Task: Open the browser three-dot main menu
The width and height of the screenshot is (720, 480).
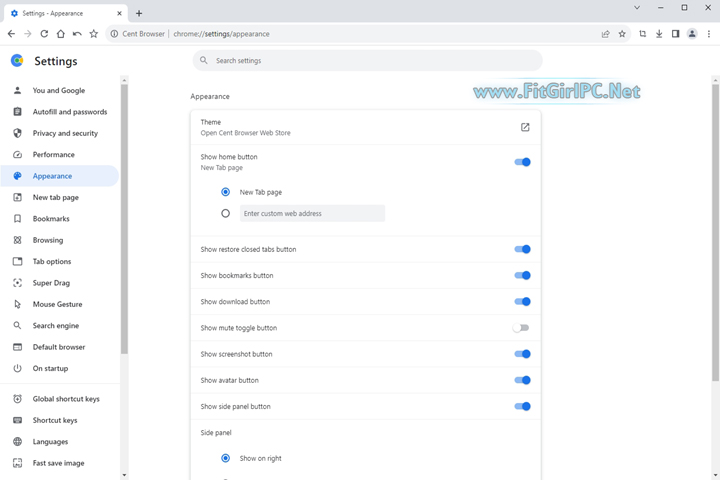Action: pos(707,33)
